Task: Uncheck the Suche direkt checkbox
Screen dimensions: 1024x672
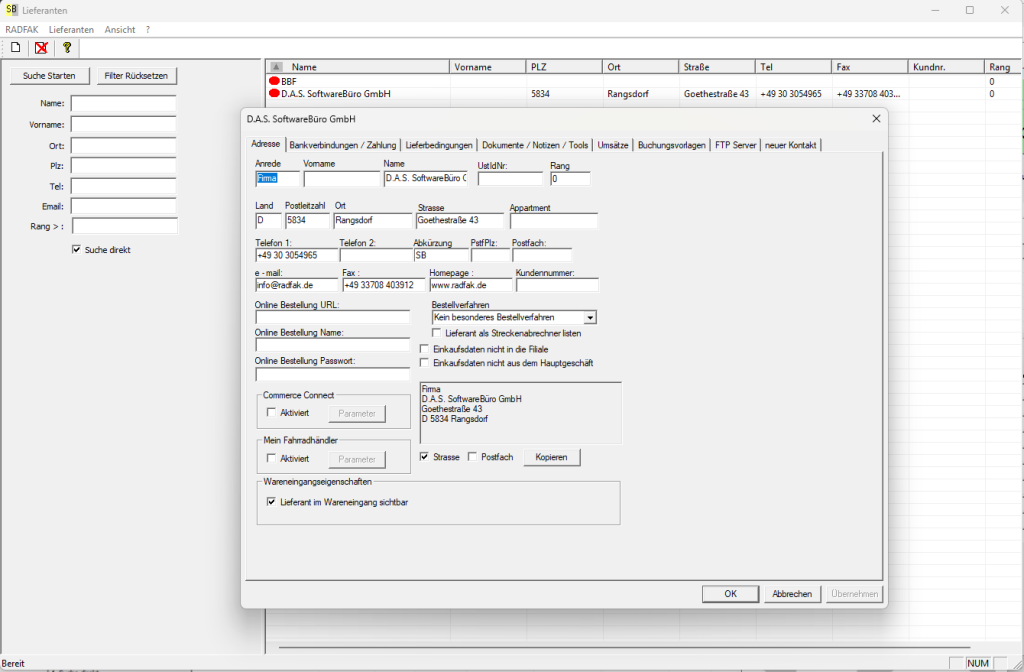Action: click(x=77, y=250)
